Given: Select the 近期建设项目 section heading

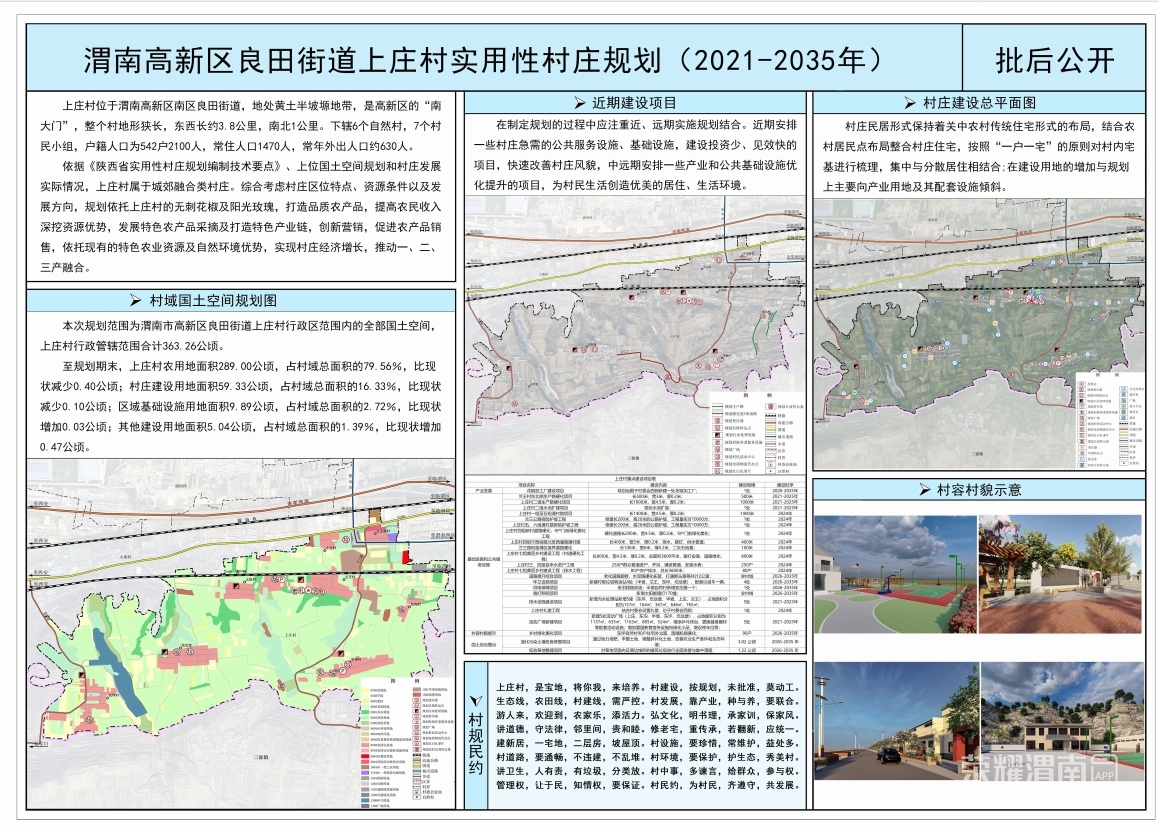Looking at the screenshot, I should click(635, 103).
